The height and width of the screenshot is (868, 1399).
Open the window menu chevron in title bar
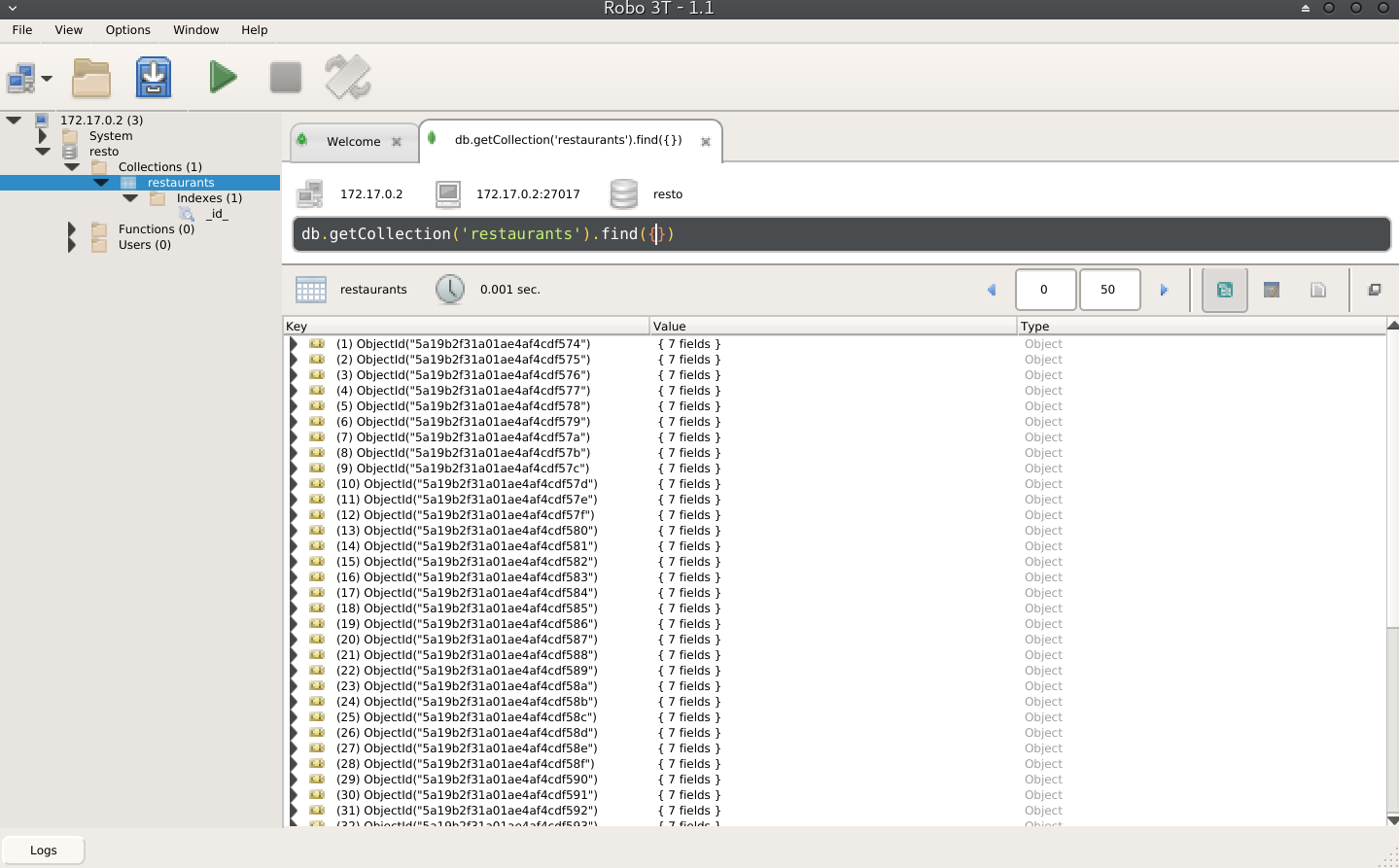point(13,9)
